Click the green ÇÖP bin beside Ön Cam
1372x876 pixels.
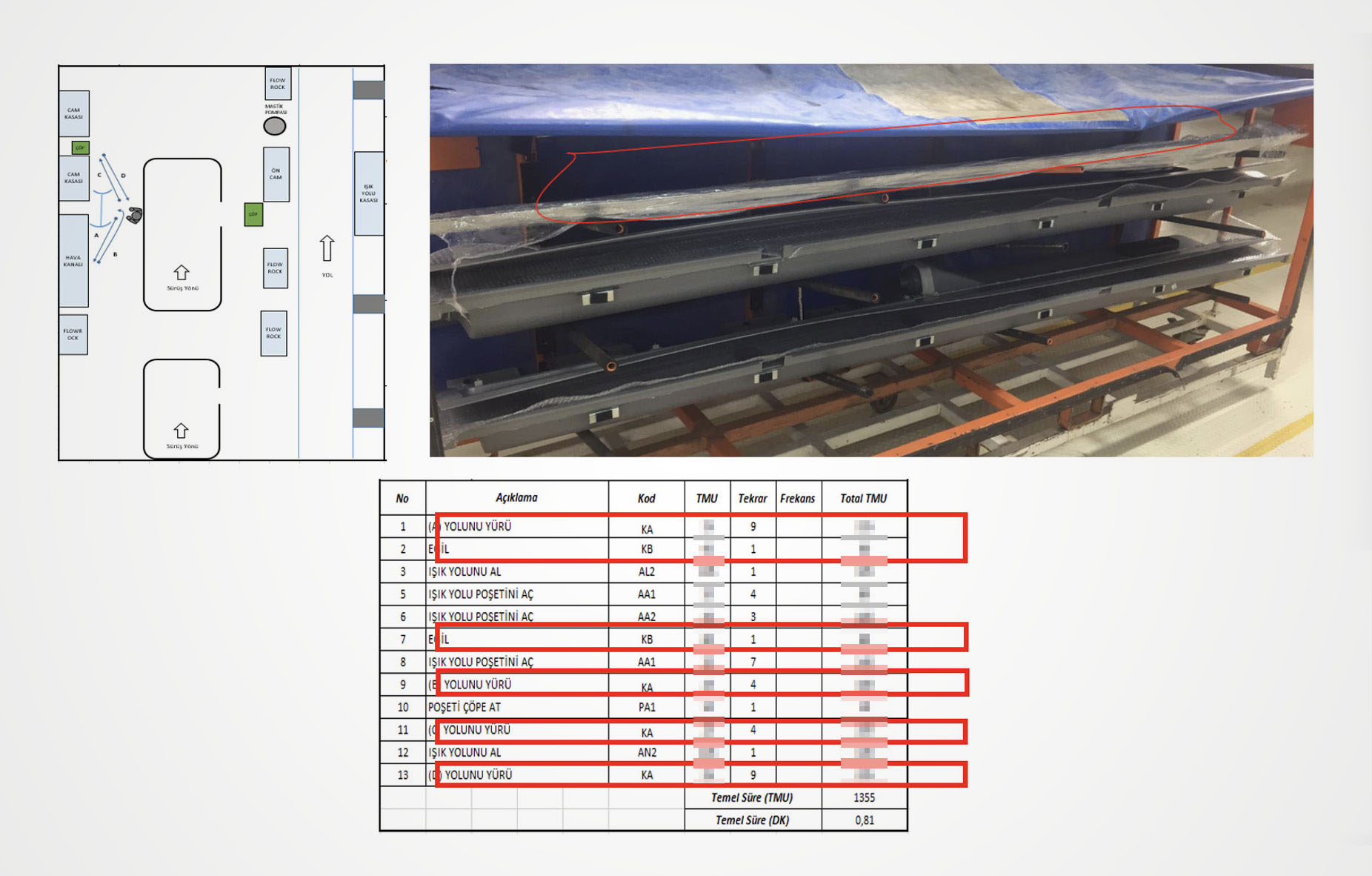[x=253, y=214]
